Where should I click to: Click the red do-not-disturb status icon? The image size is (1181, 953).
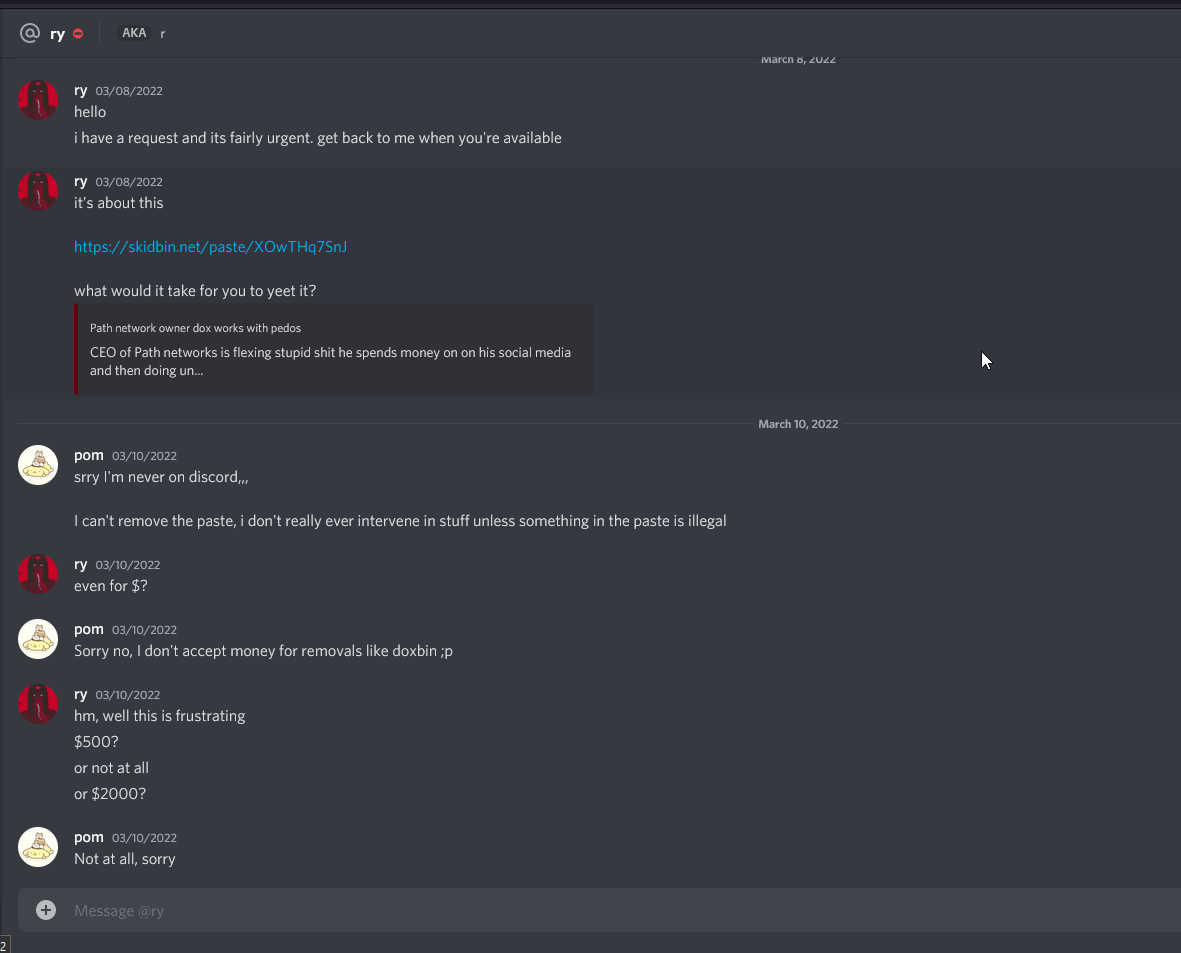(x=78, y=34)
